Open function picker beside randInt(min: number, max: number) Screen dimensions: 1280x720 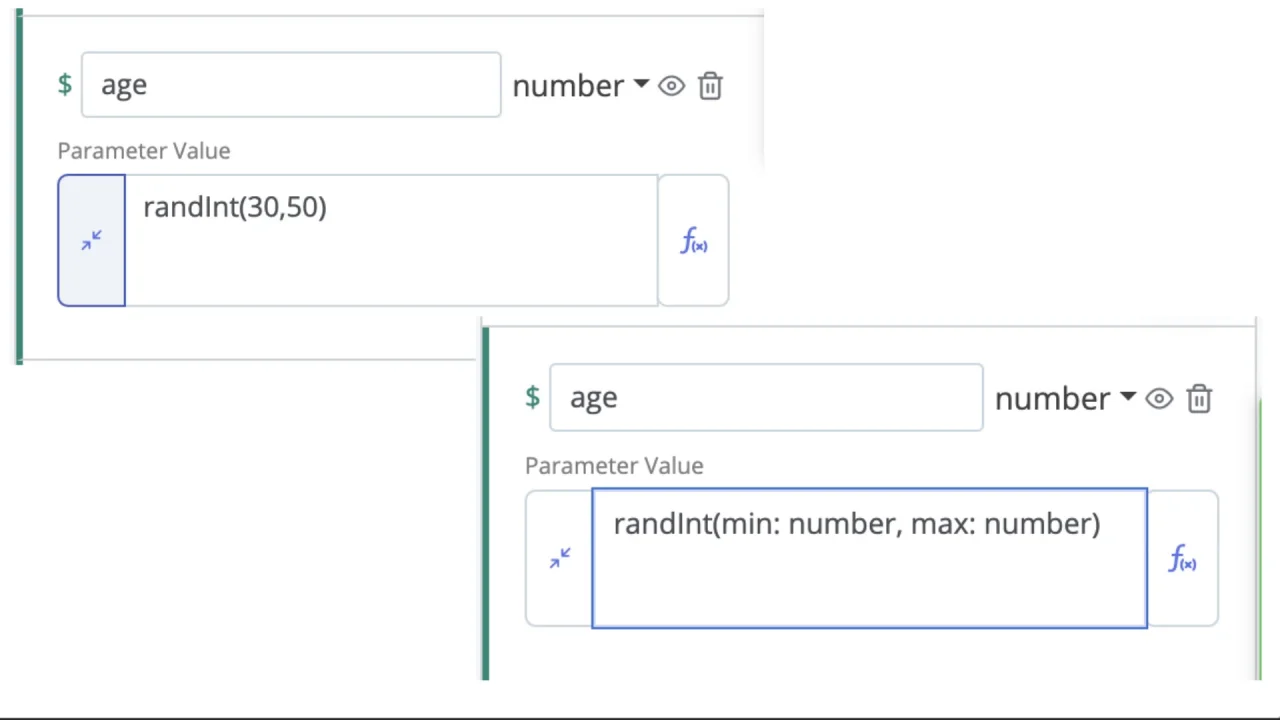1183,559
